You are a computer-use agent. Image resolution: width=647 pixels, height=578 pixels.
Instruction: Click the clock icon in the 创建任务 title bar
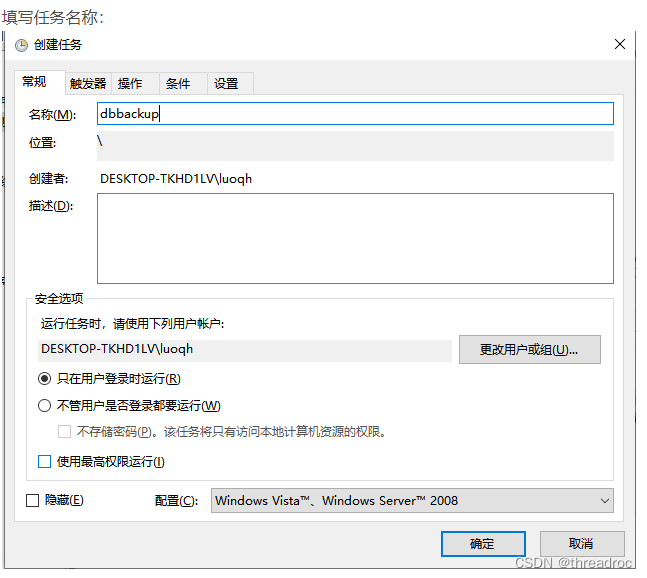coord(21,45)
